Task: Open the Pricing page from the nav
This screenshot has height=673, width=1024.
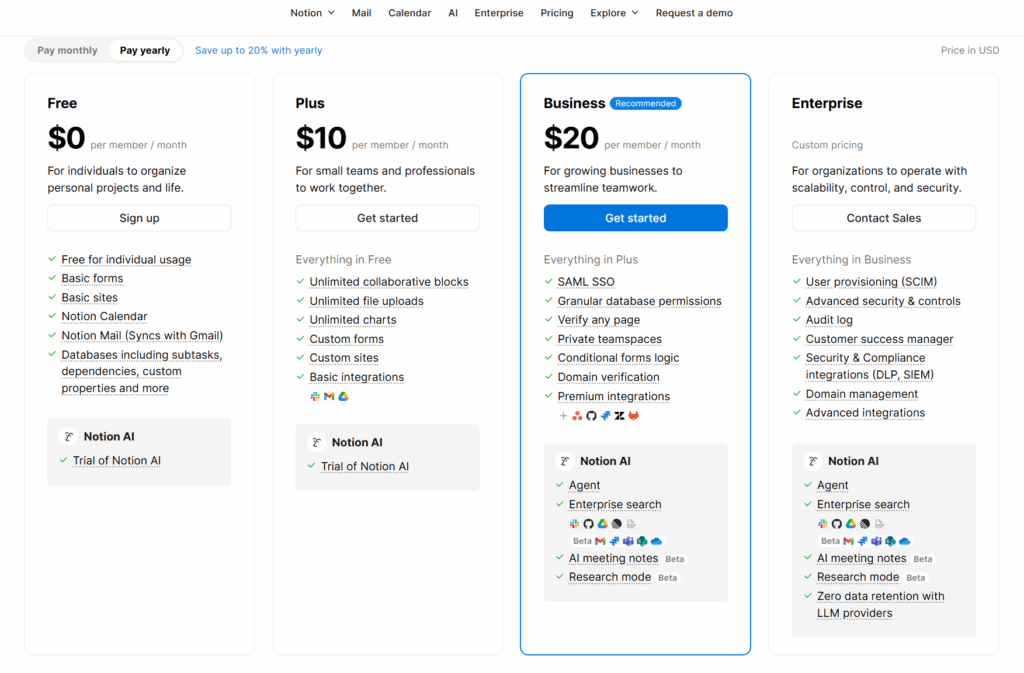Action: click(x=557, y=13)
